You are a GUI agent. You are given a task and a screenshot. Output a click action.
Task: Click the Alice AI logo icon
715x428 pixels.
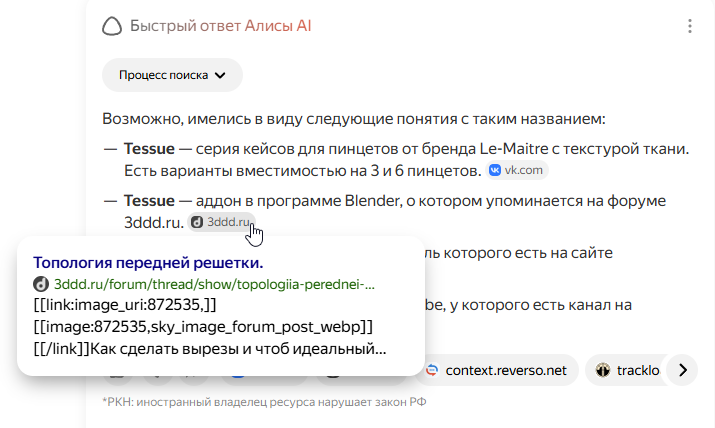pos(113,26)
